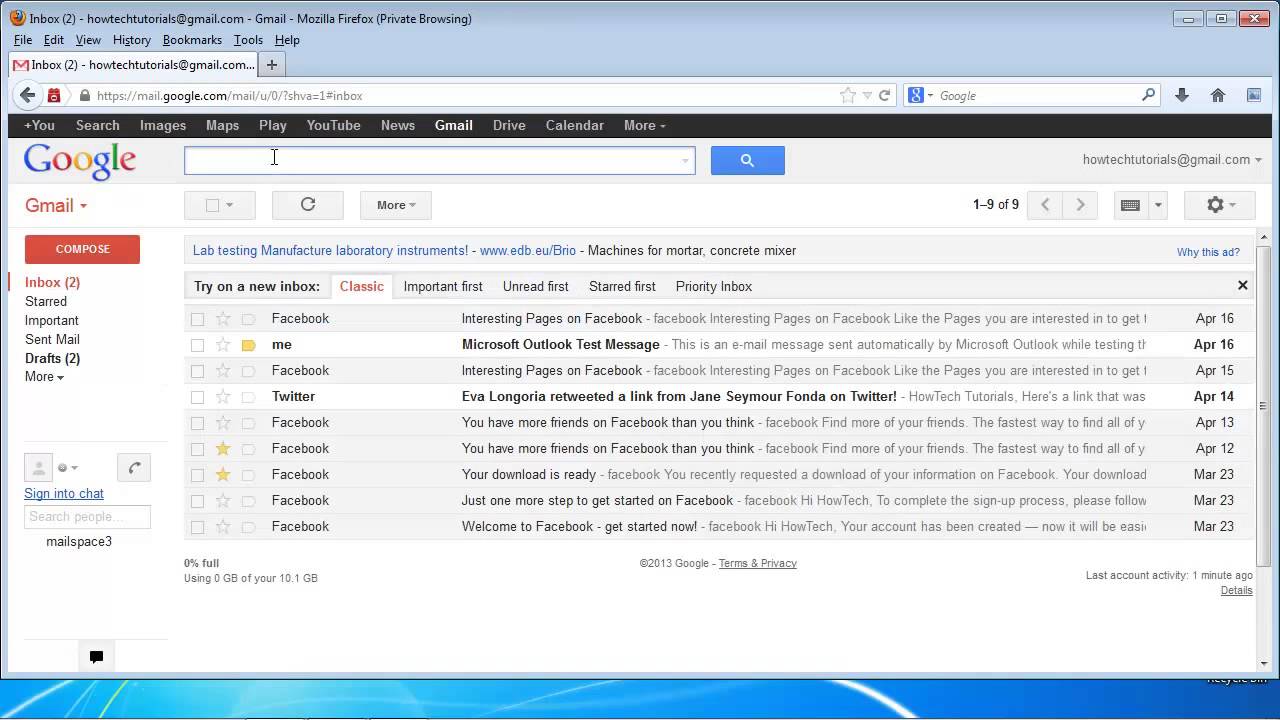Go to newer messages with the left arrow
1280x720 pixels.
(1045, 205)
